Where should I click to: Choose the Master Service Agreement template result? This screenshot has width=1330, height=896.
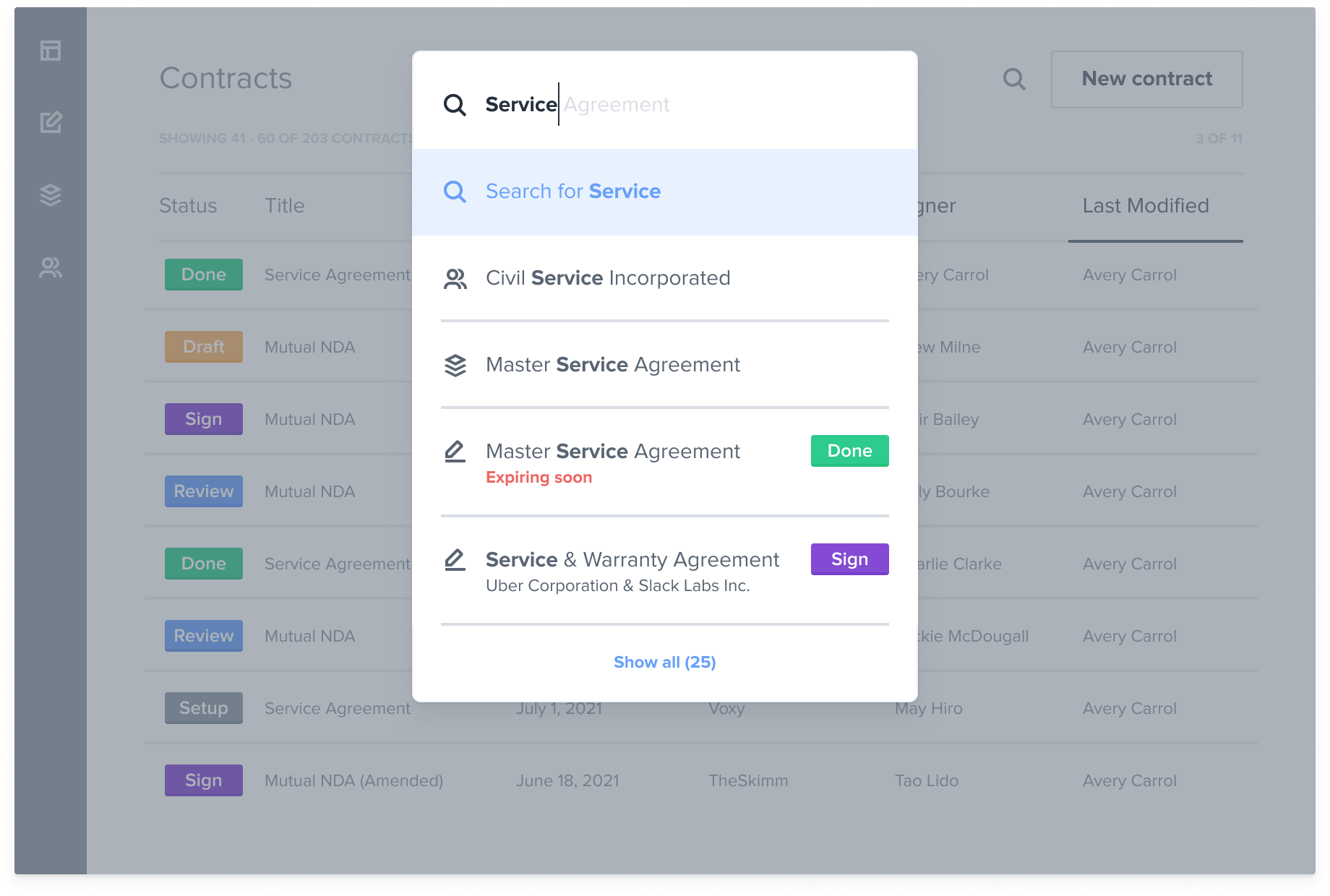tap(665, 365)
